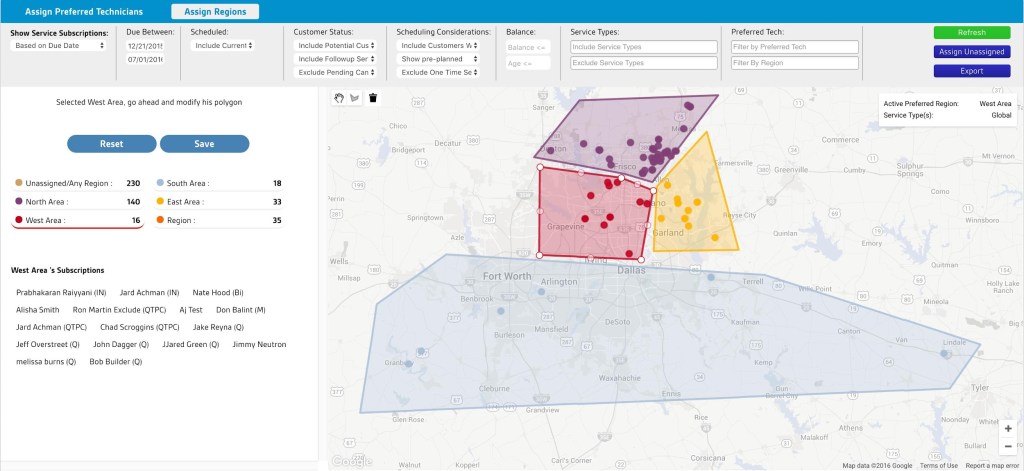The height and width of the screenshot is (471, 1024).
Task: Click the trash delete polygon icon
Action: coord(373,97)
